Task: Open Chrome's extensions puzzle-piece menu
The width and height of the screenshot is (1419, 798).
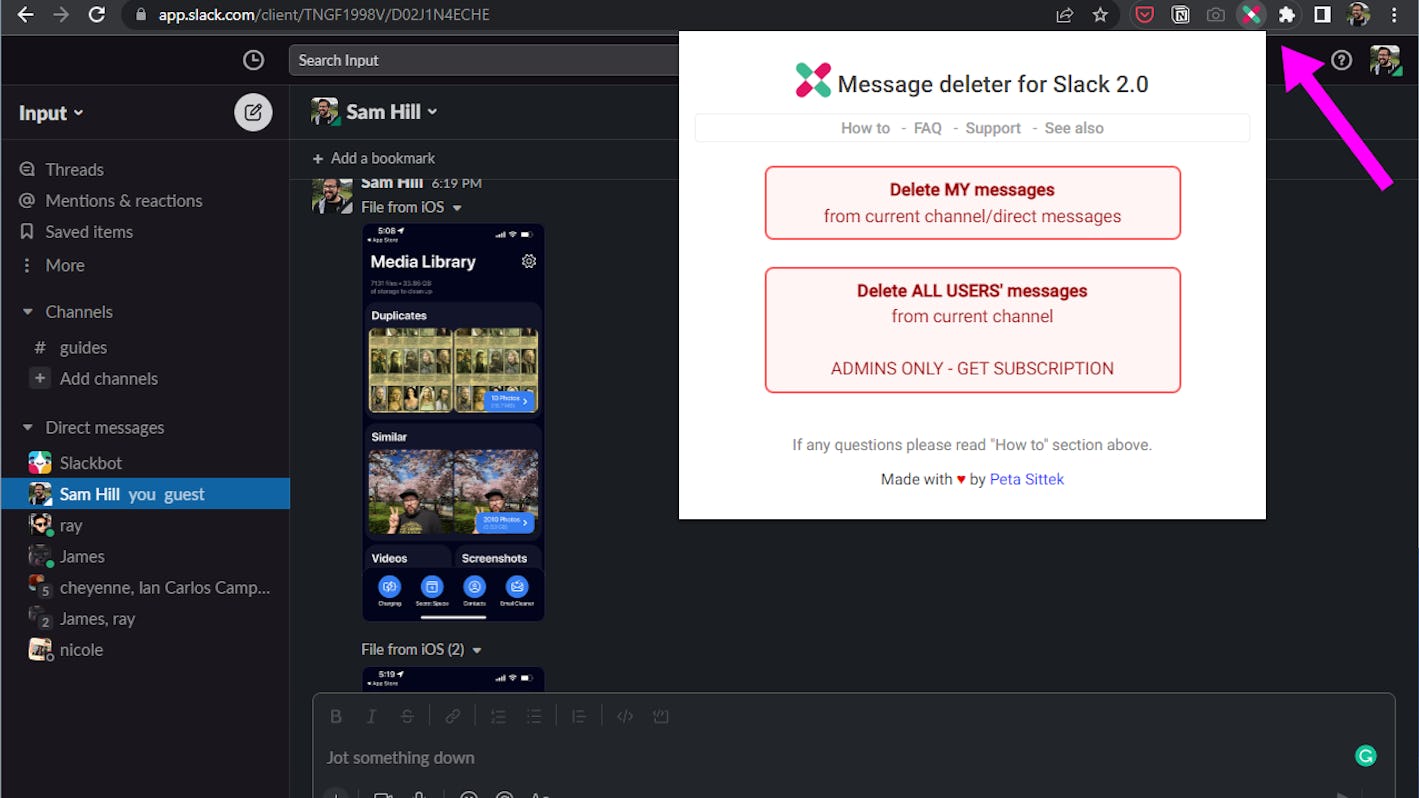Action: 1287,15
